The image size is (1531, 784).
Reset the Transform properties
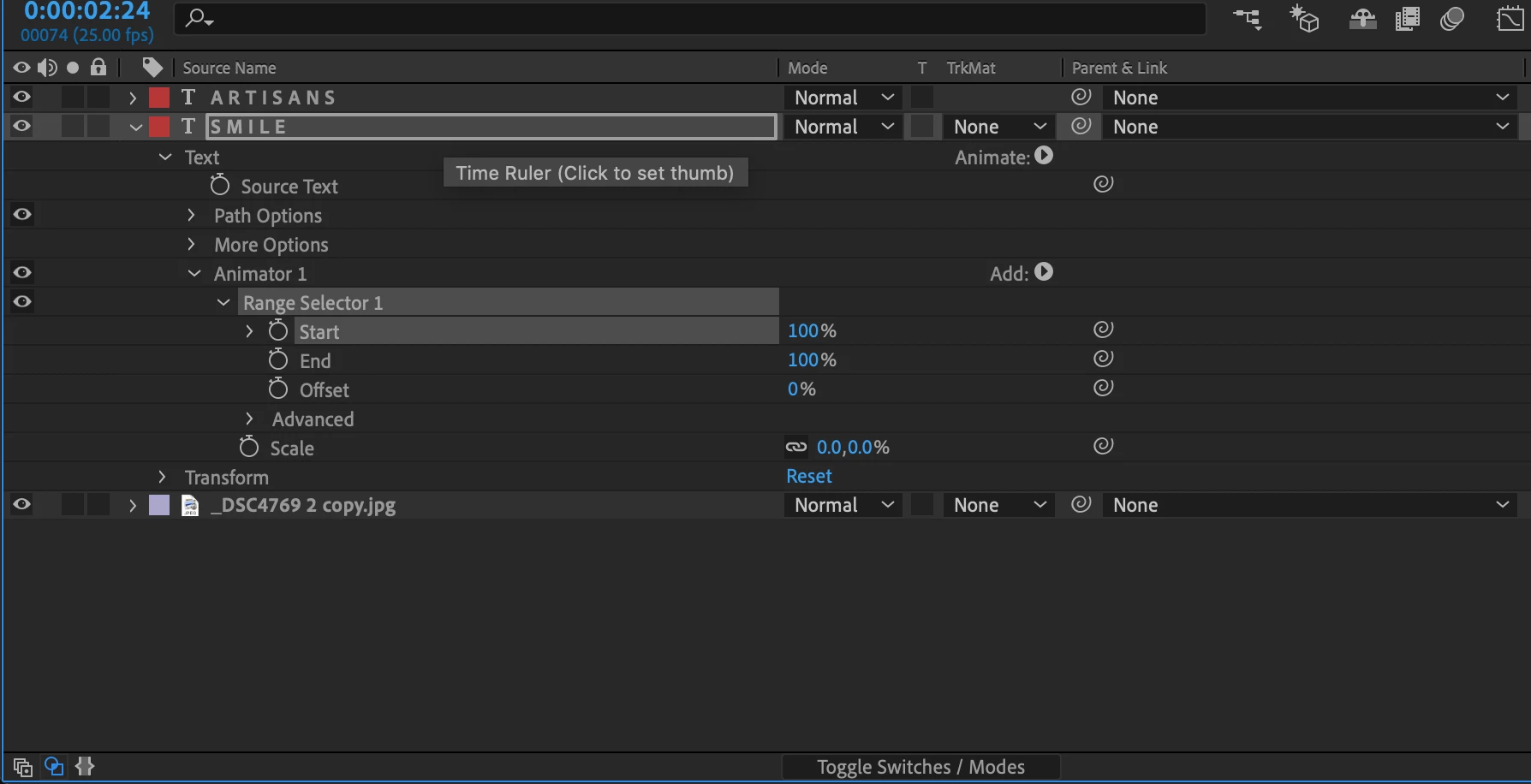click(x=809, y=476)
